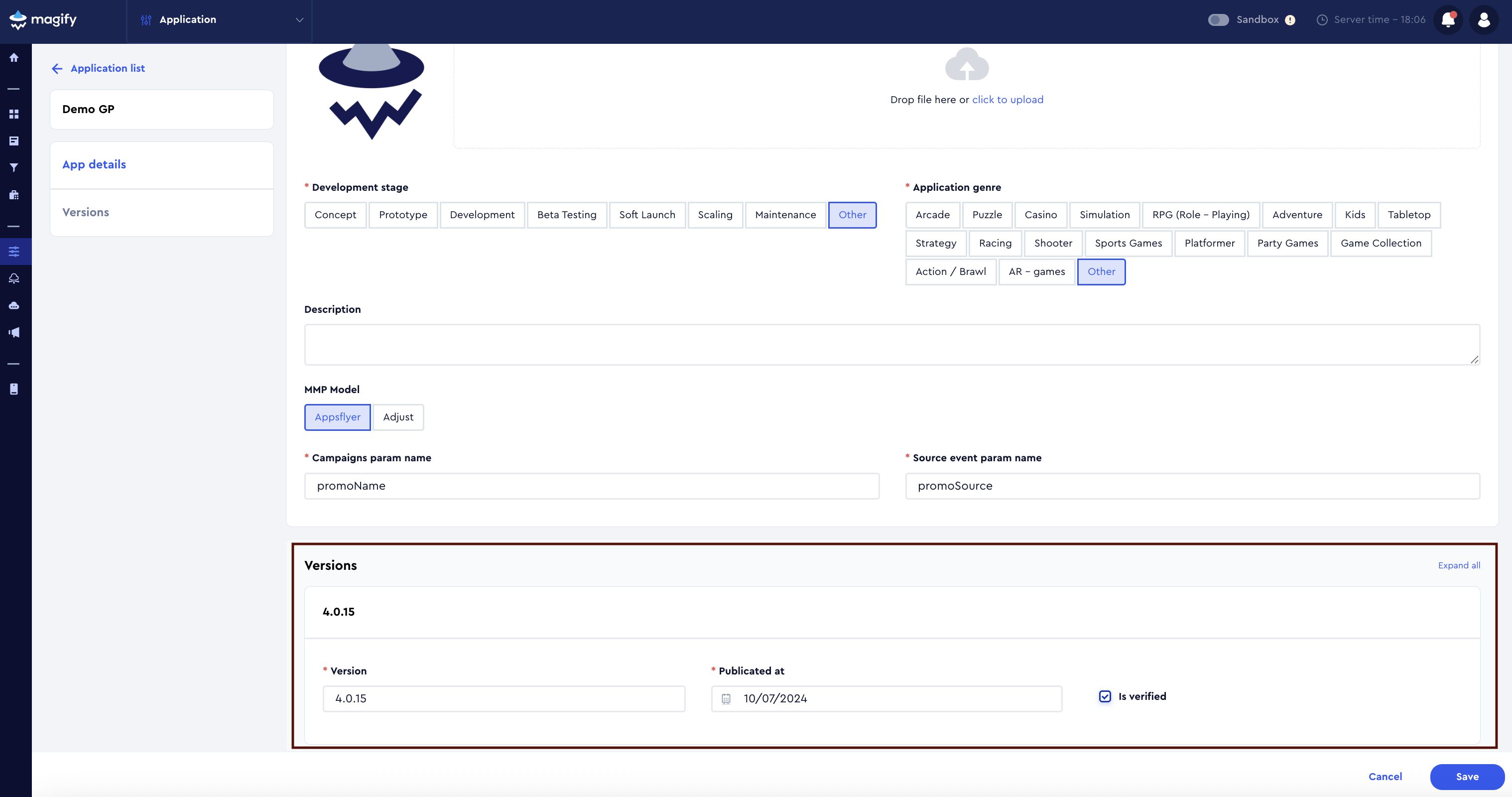Save the application changes
1512x797 pixels.
(x=1467, y=777)
